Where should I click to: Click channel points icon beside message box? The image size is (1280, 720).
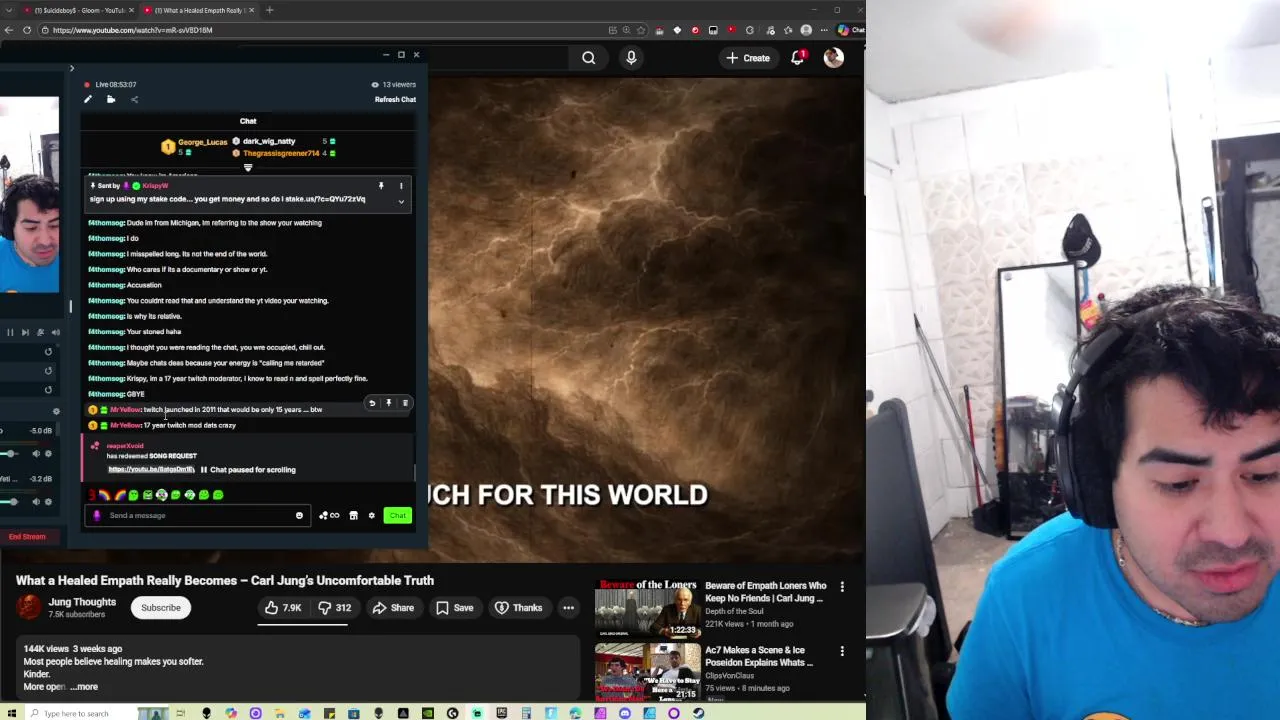pos(329,516)
